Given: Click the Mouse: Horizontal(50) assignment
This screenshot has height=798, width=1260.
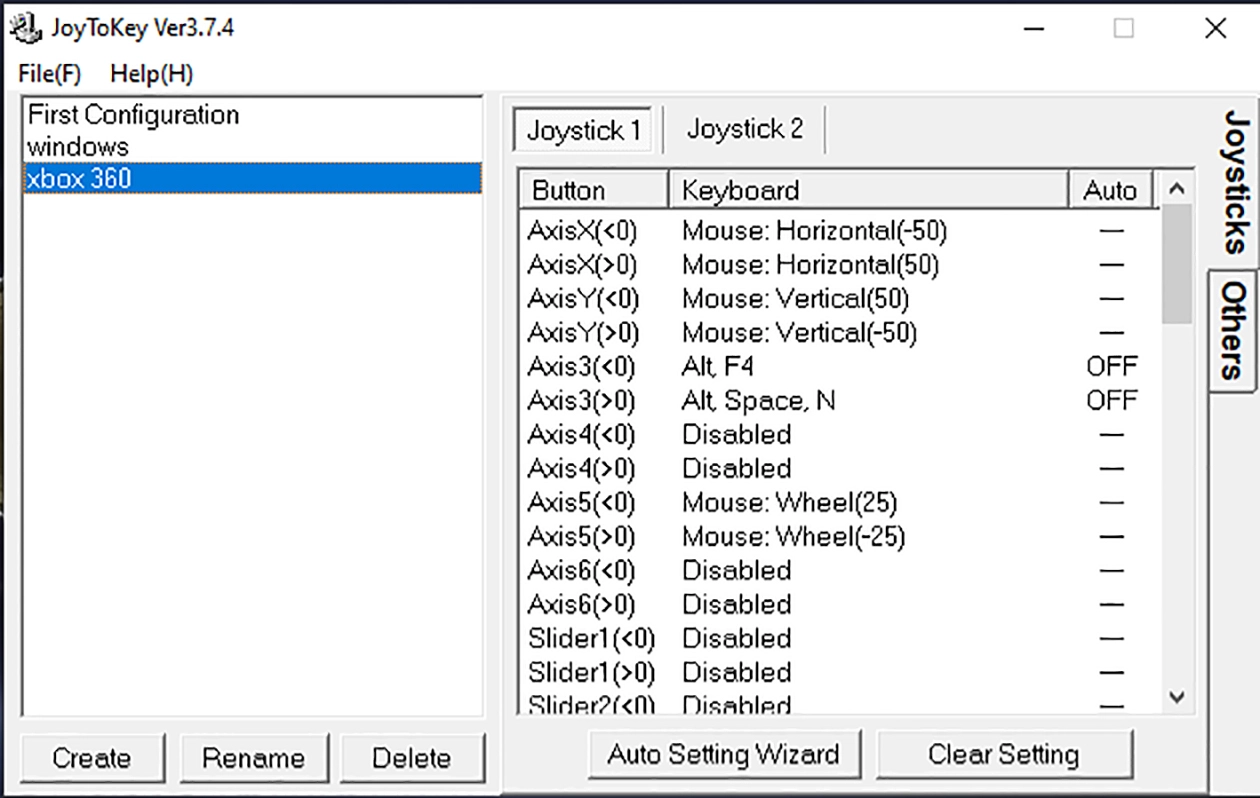Looking at the screenshot, I should pyautogui.click(x=810, y=265).
